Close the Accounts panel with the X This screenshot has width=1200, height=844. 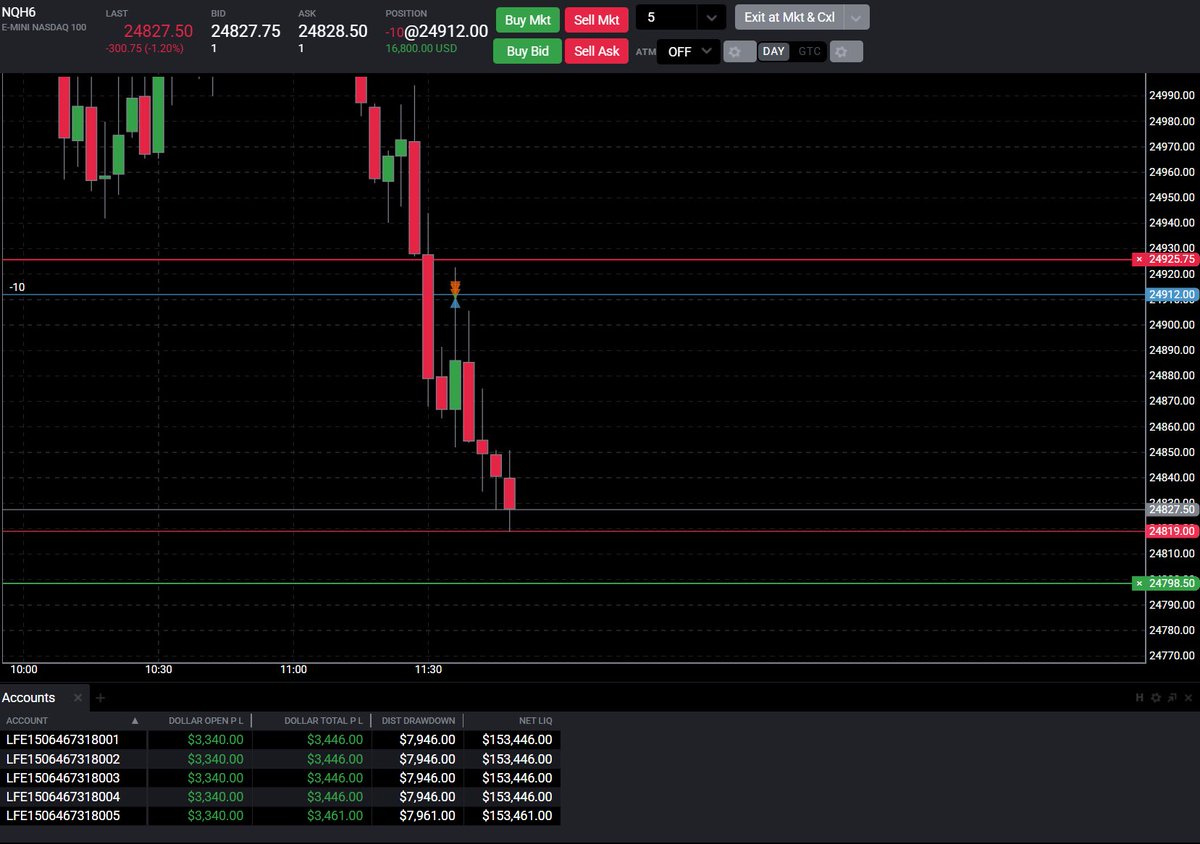point(1187,698)
